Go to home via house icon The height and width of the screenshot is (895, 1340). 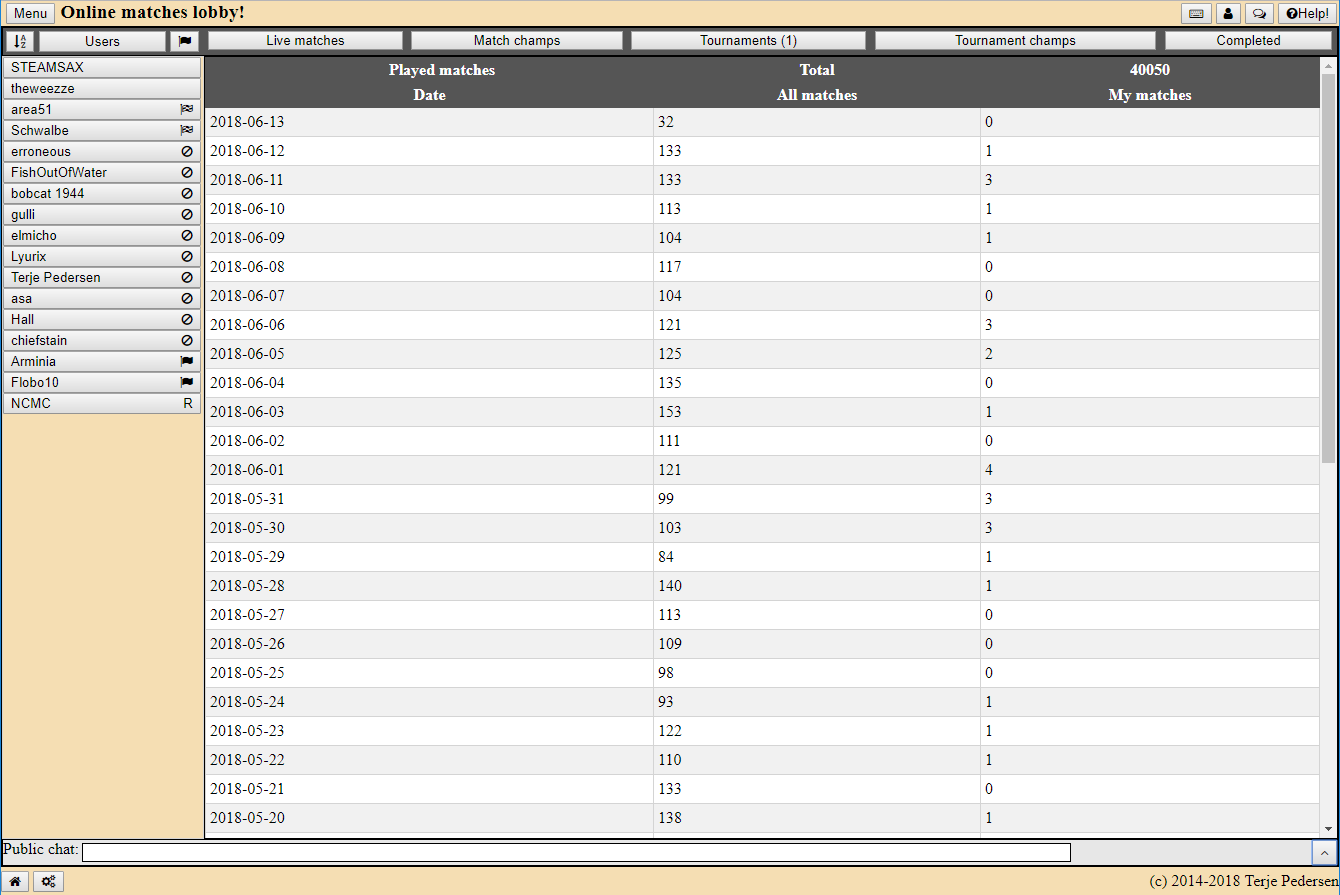click(15, 881)
